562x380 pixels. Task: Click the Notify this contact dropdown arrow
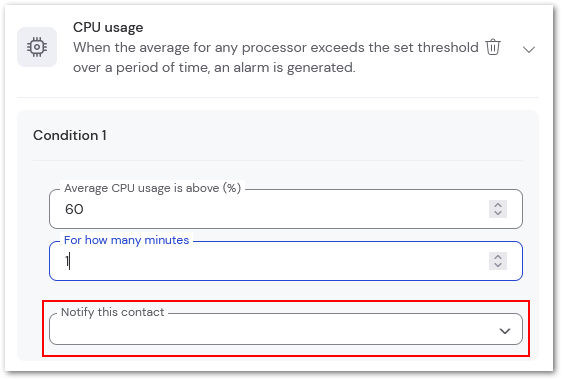[505, 331]
